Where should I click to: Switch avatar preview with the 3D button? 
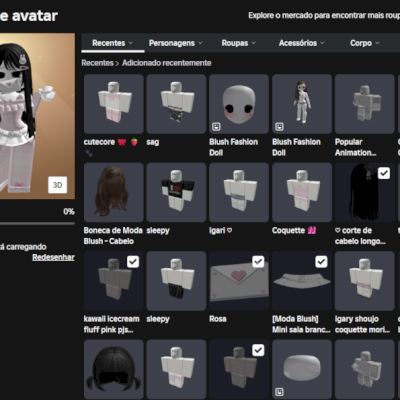[x=57, y=185]
